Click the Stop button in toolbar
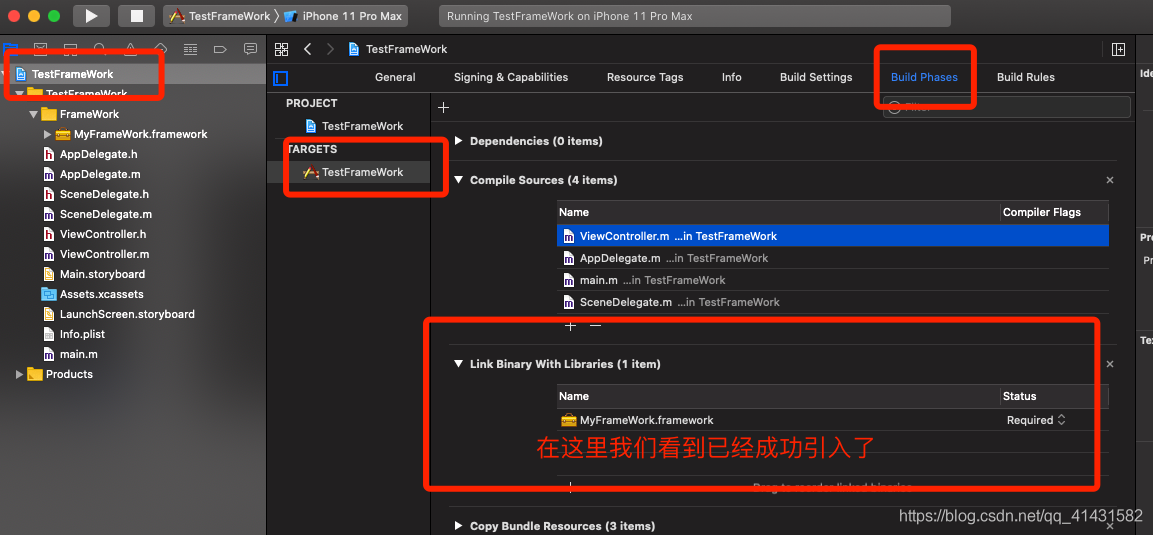The image size is (1153, 535). point(136,15)
